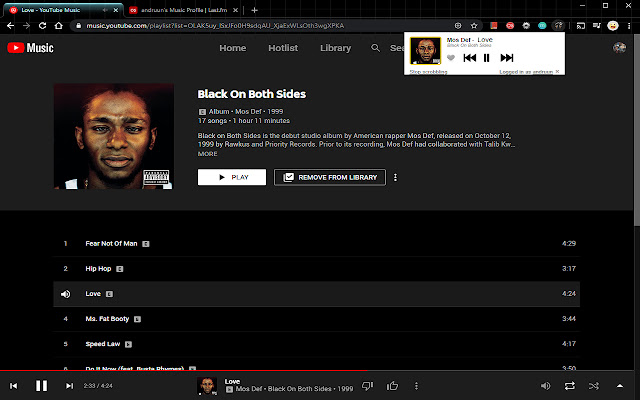Like the current song with thumbs up
Screen dimensions: 640x400
click(x=392, y=386)
